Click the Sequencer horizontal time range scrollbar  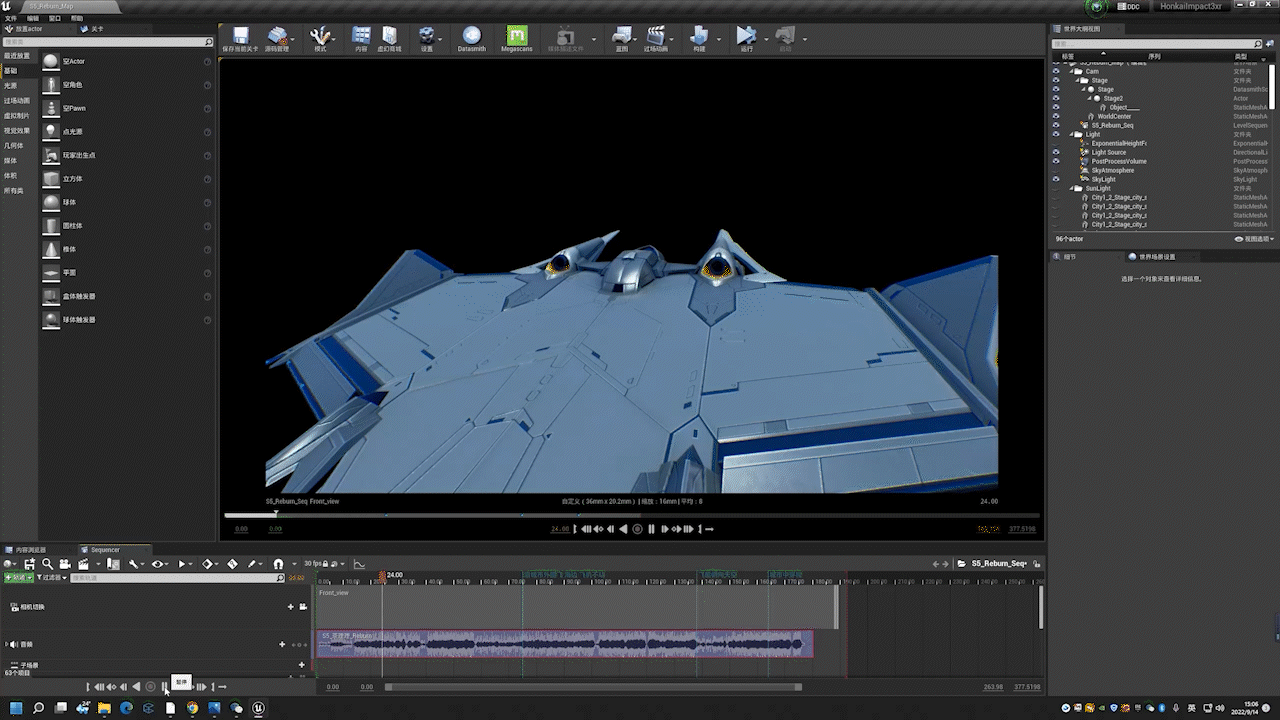[593, 687]
